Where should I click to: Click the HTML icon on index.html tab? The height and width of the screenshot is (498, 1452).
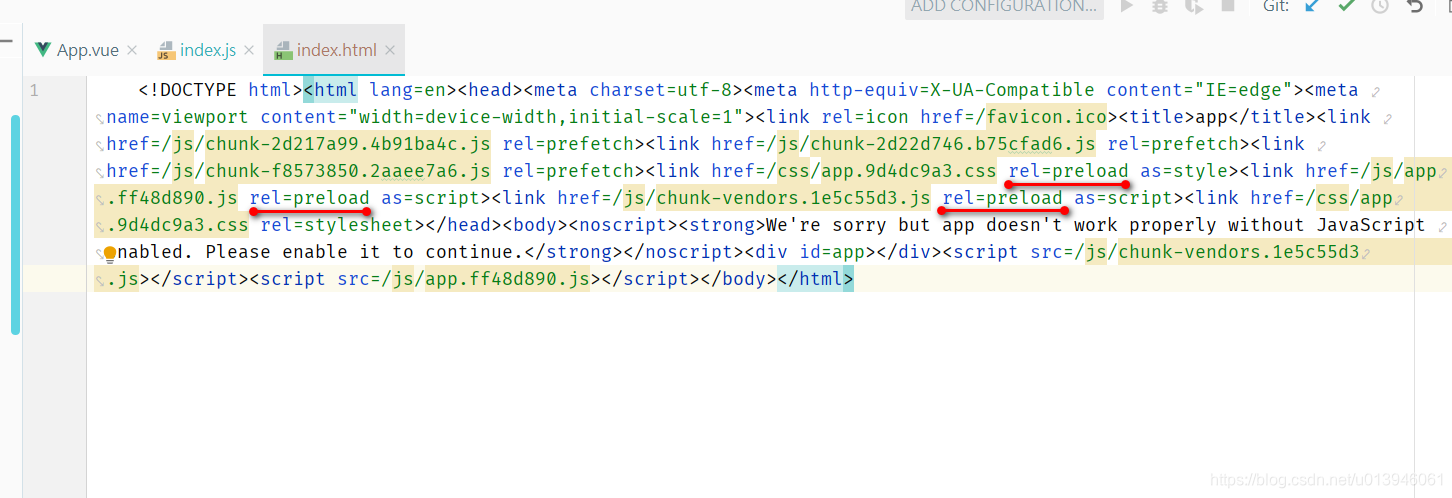[x=283, y=51]
